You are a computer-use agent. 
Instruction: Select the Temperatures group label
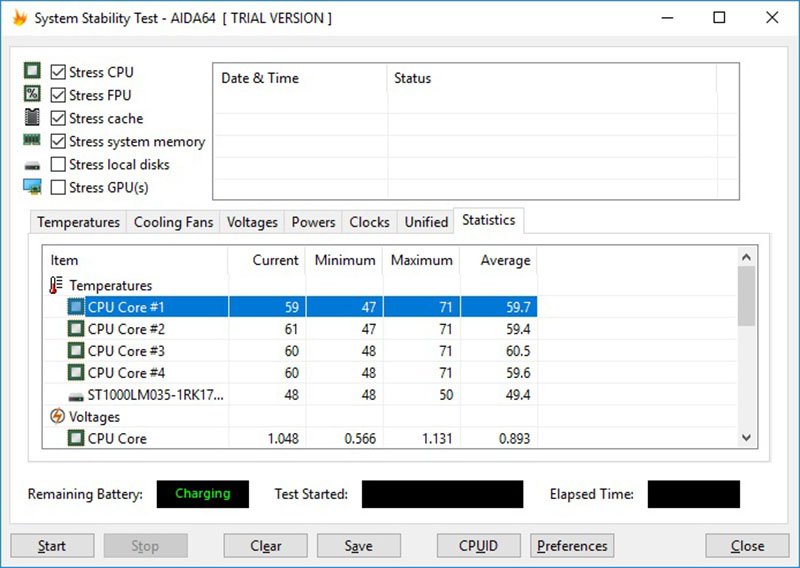coord(111,286)
